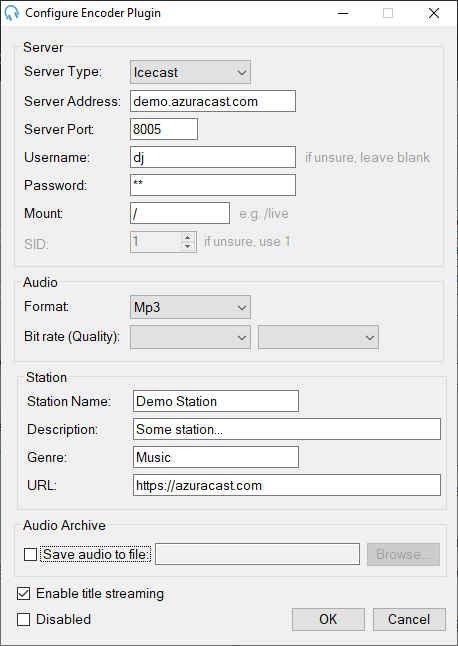Focus the Username input field

213,157
